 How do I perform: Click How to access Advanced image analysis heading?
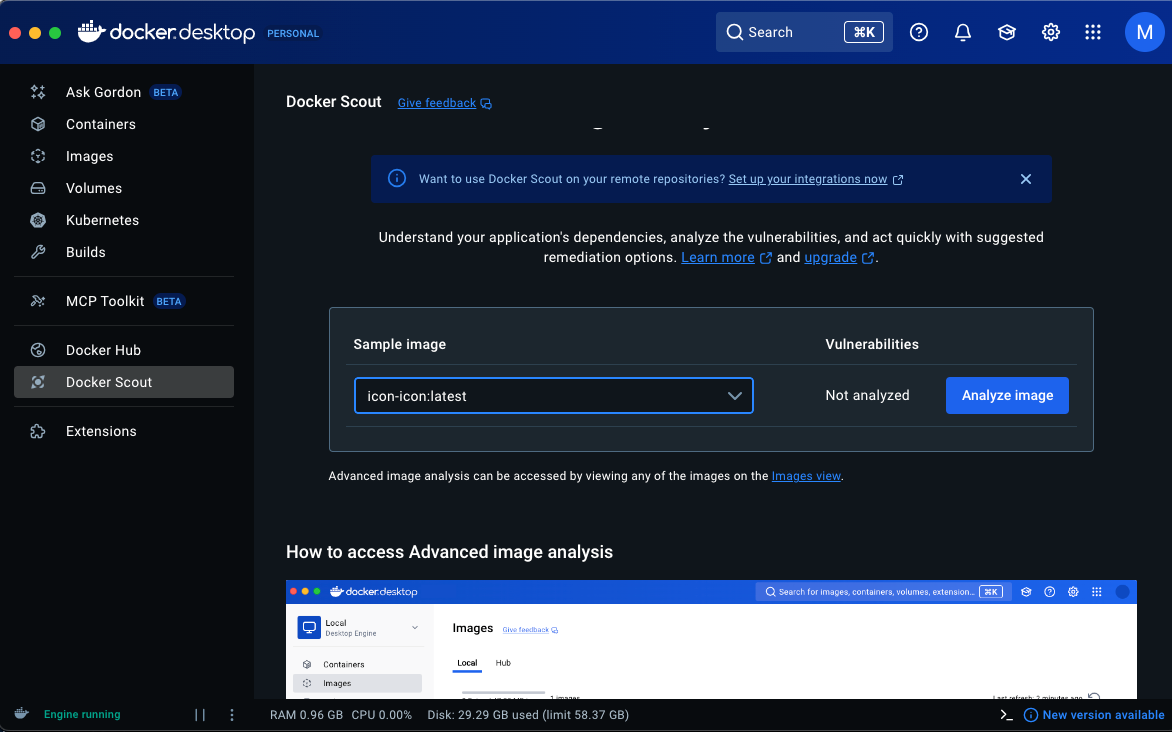coord(449,552)
